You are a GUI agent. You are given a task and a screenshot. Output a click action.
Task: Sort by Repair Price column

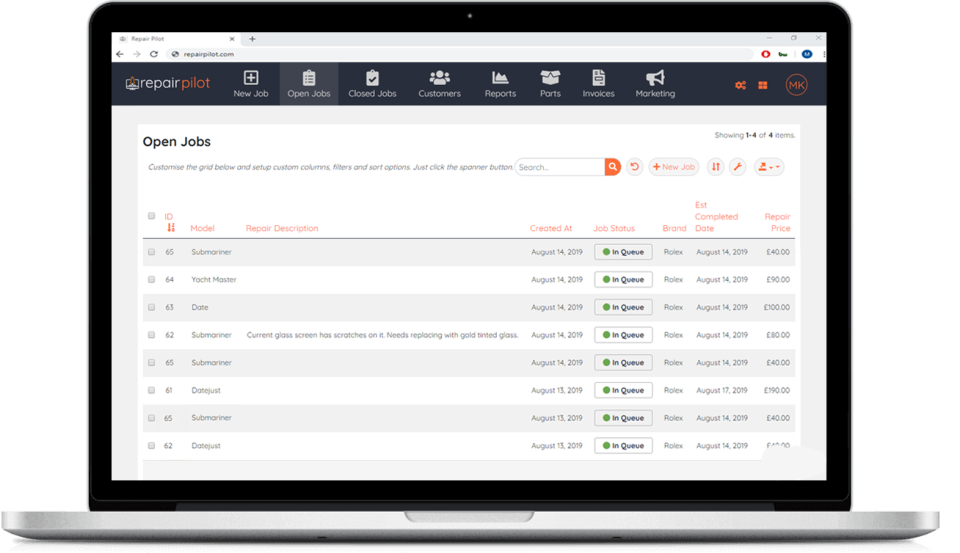[x=777, y=222]
